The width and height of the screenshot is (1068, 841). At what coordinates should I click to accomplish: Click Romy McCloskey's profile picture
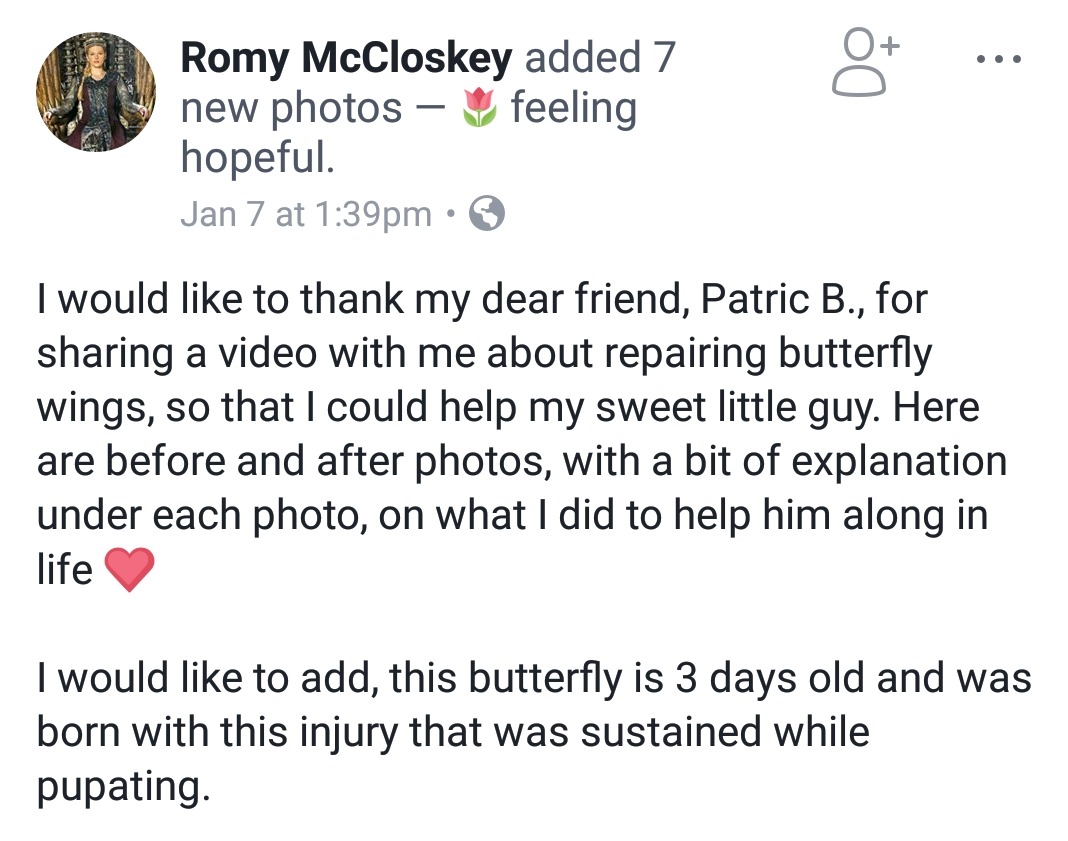96,92
